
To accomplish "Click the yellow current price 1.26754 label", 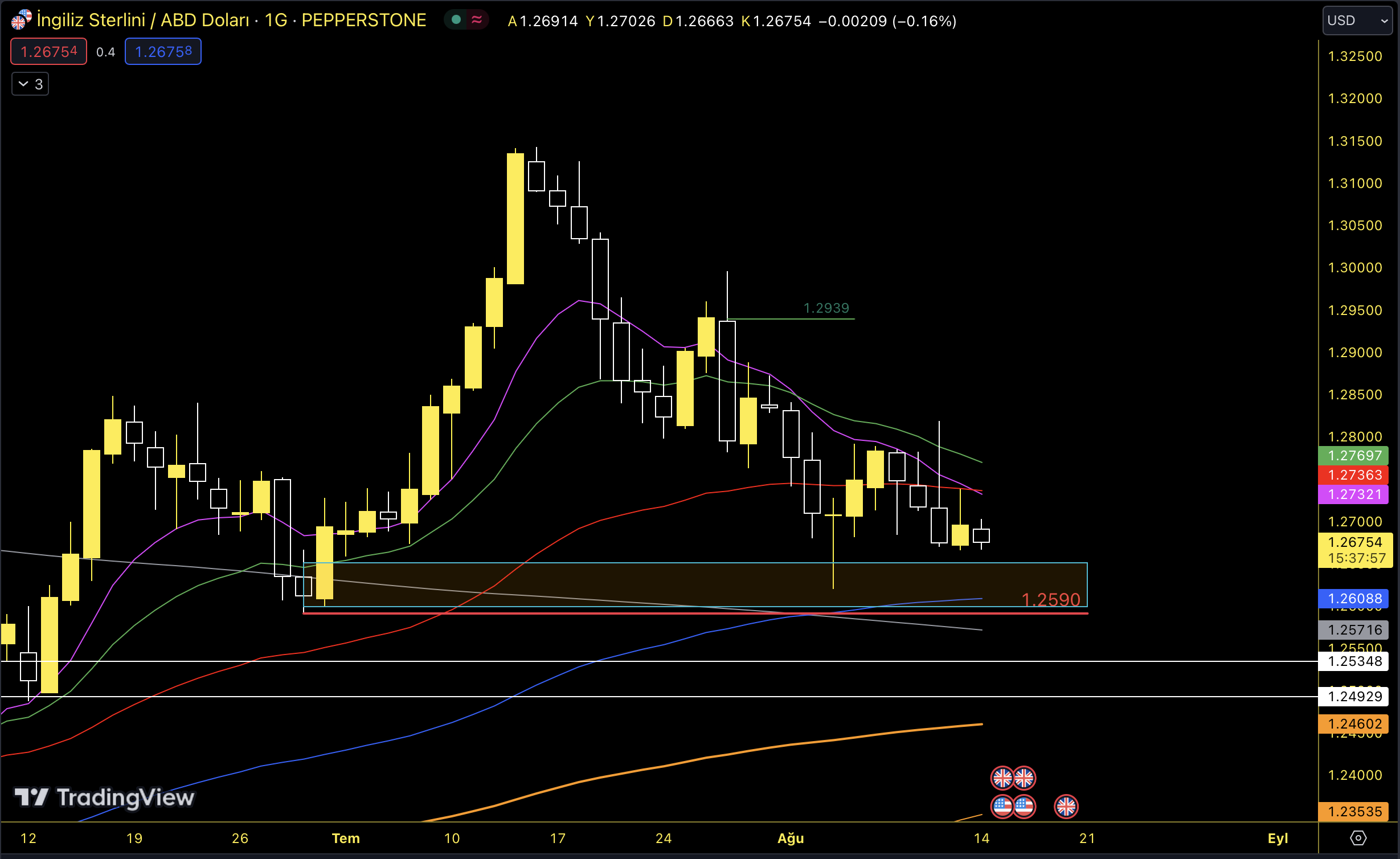I will (1355, 550).
